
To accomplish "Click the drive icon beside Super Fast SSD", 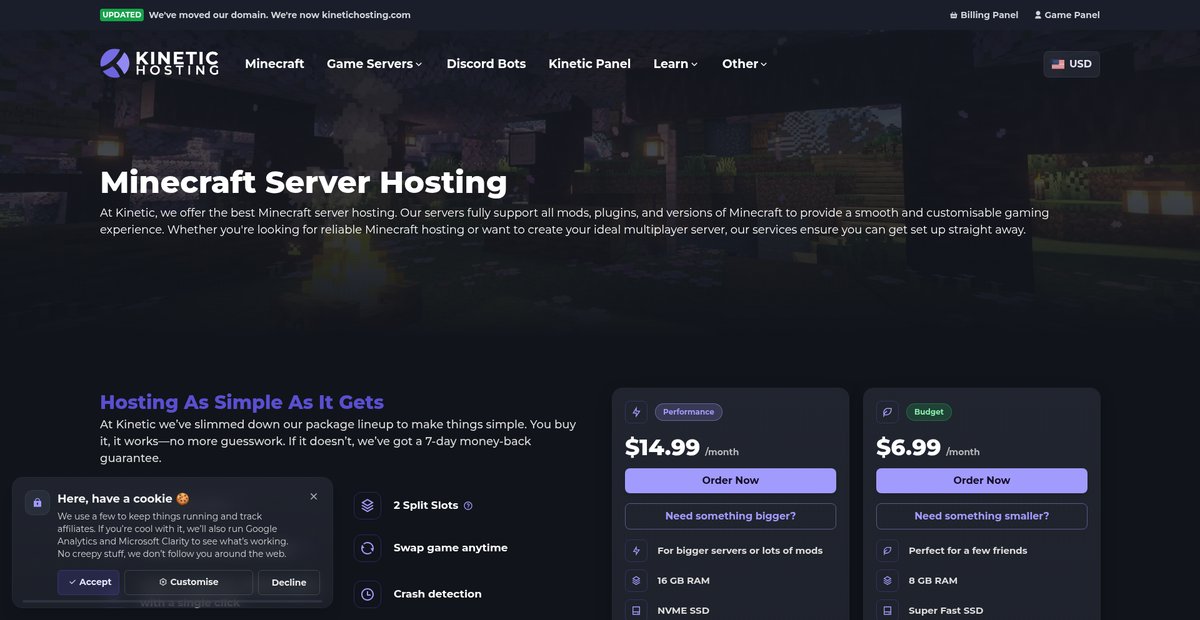I will pos(887,610).
